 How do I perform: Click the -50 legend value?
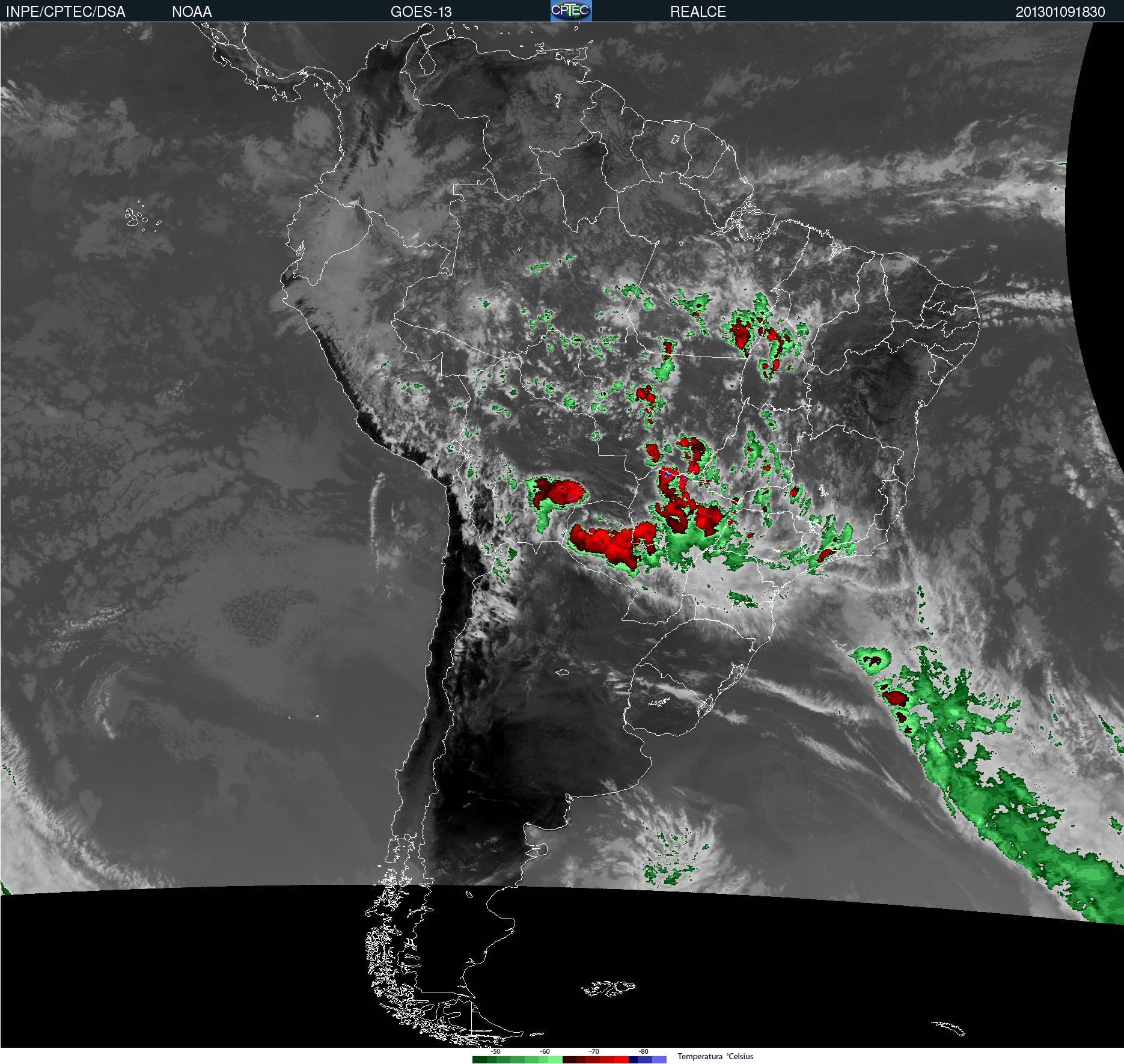click(495, 1051)
